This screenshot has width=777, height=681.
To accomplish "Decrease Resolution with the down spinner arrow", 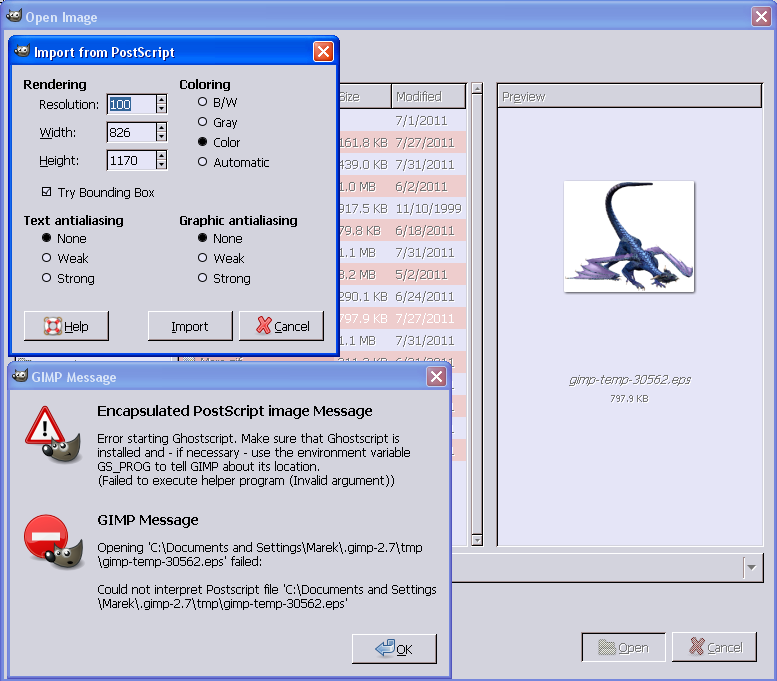I will pos(162,109).
